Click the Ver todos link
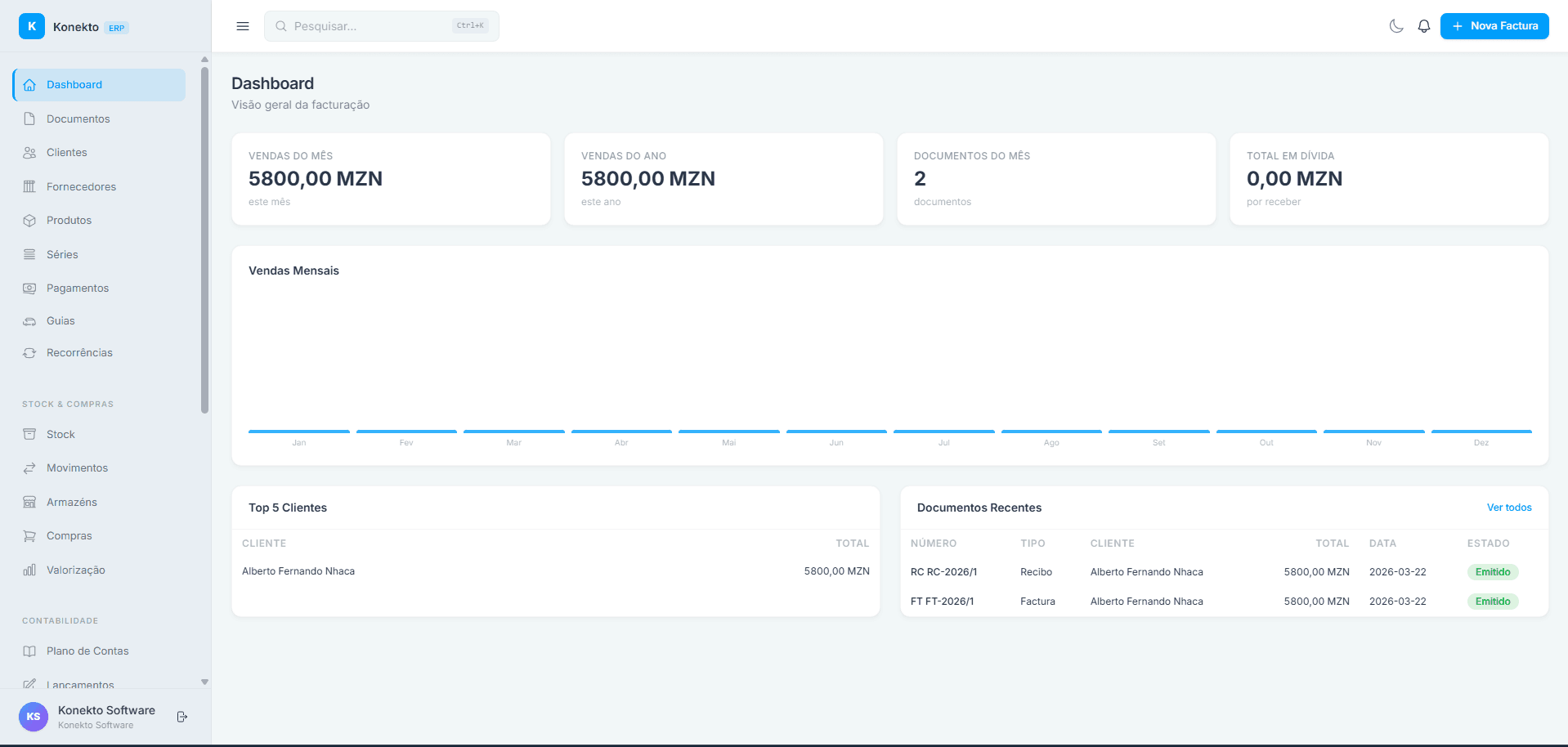The image size is (1568, 747). click(1509, 508)
